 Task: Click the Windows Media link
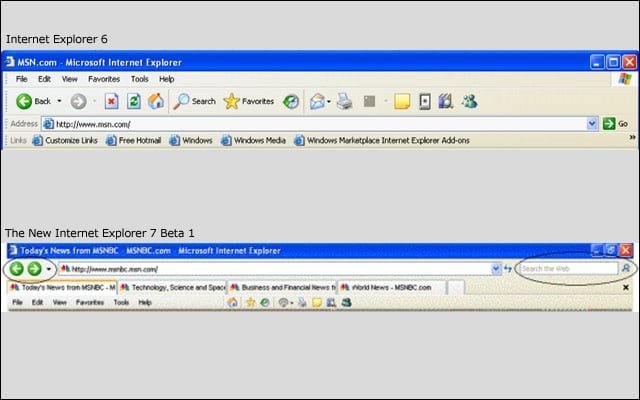pyautogui.click(x=253, y=140)
